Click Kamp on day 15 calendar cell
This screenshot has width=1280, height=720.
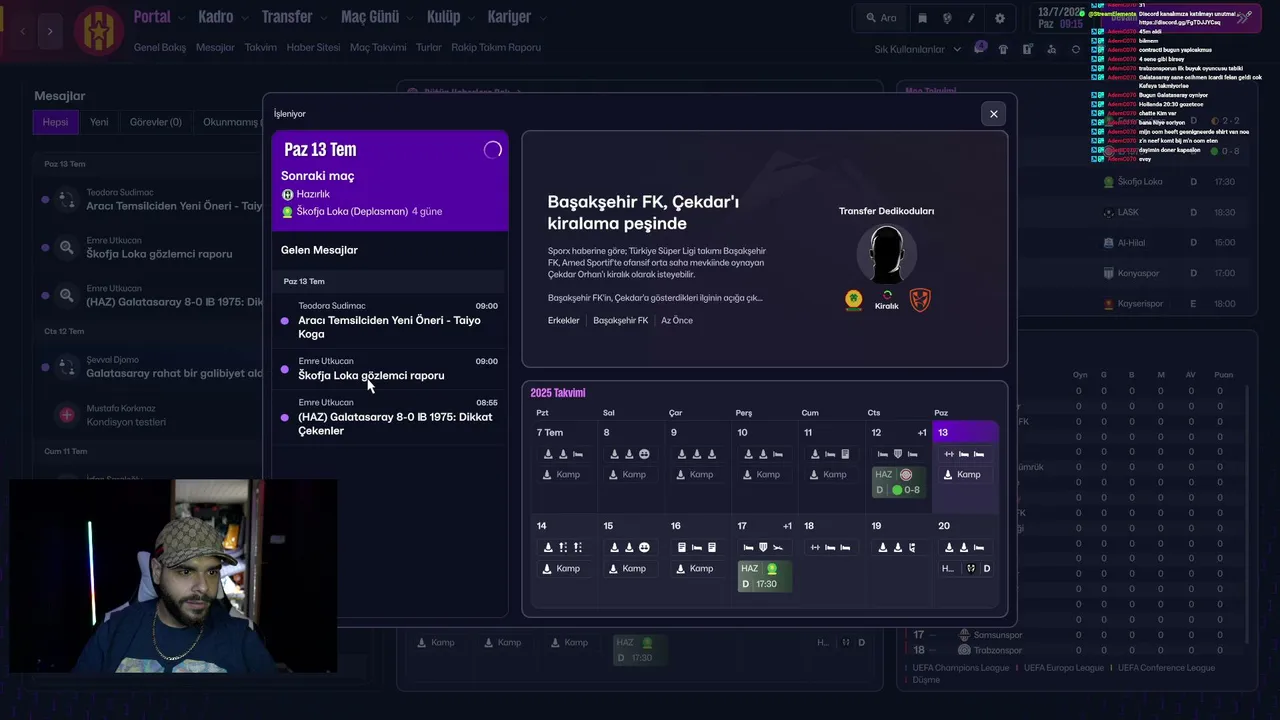[x=628, y=569]
